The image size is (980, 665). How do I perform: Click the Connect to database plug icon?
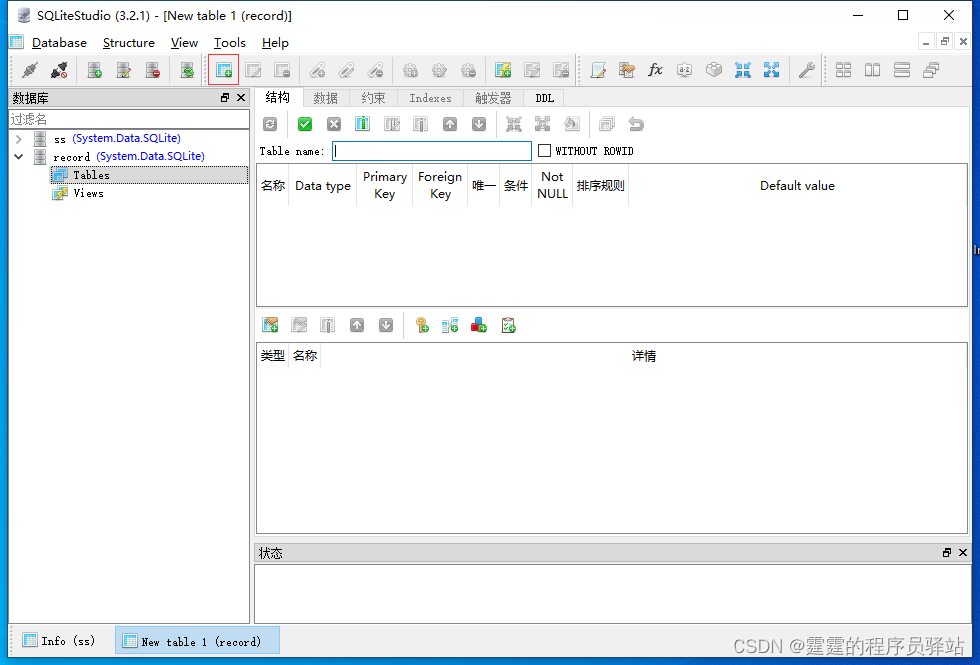(29, 70)
